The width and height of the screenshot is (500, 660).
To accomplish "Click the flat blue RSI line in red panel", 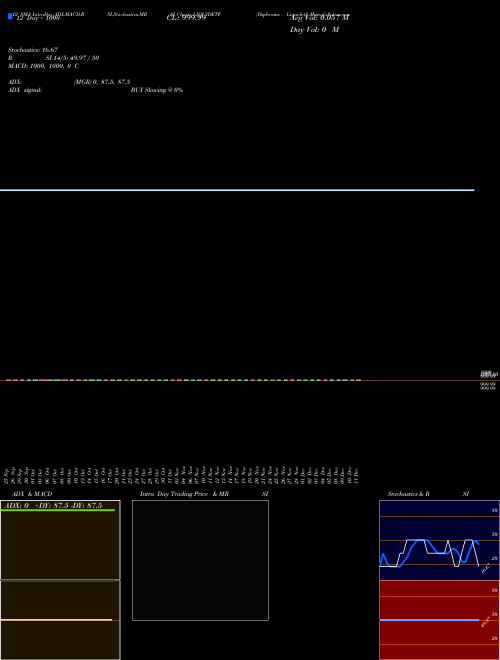I will (x=429, y=620).
